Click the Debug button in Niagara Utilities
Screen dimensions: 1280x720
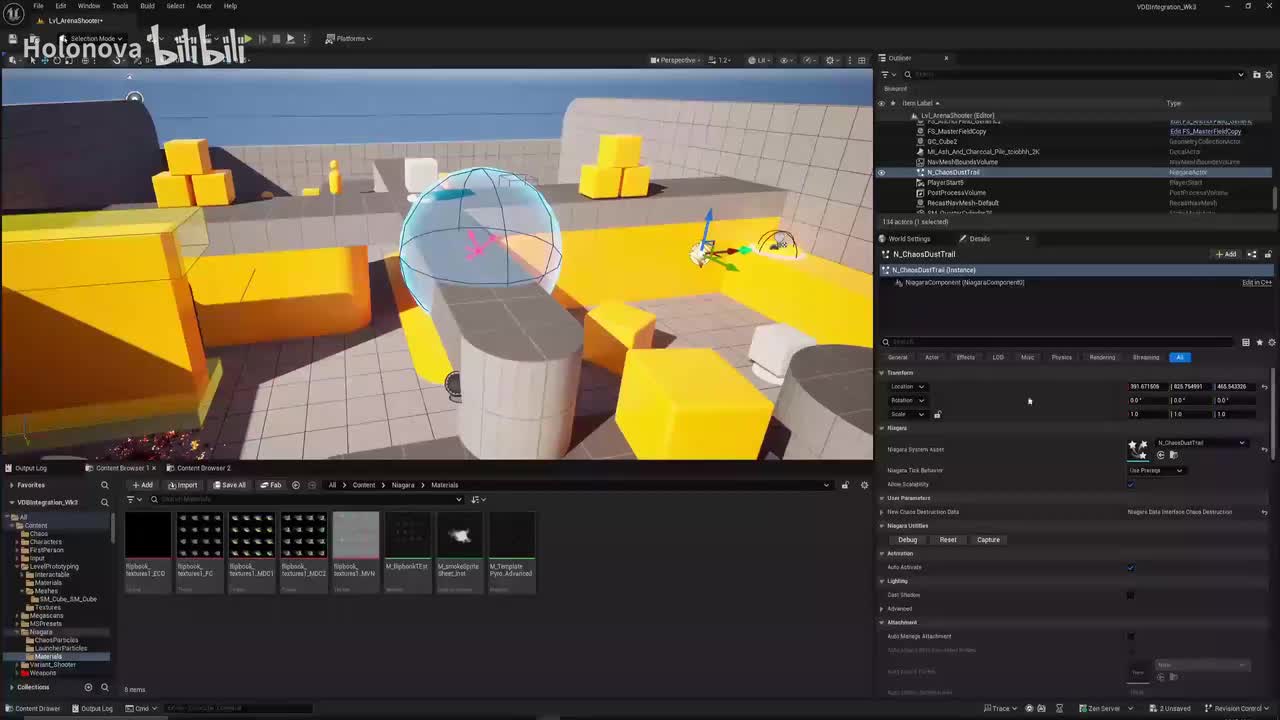coord(907,540)
